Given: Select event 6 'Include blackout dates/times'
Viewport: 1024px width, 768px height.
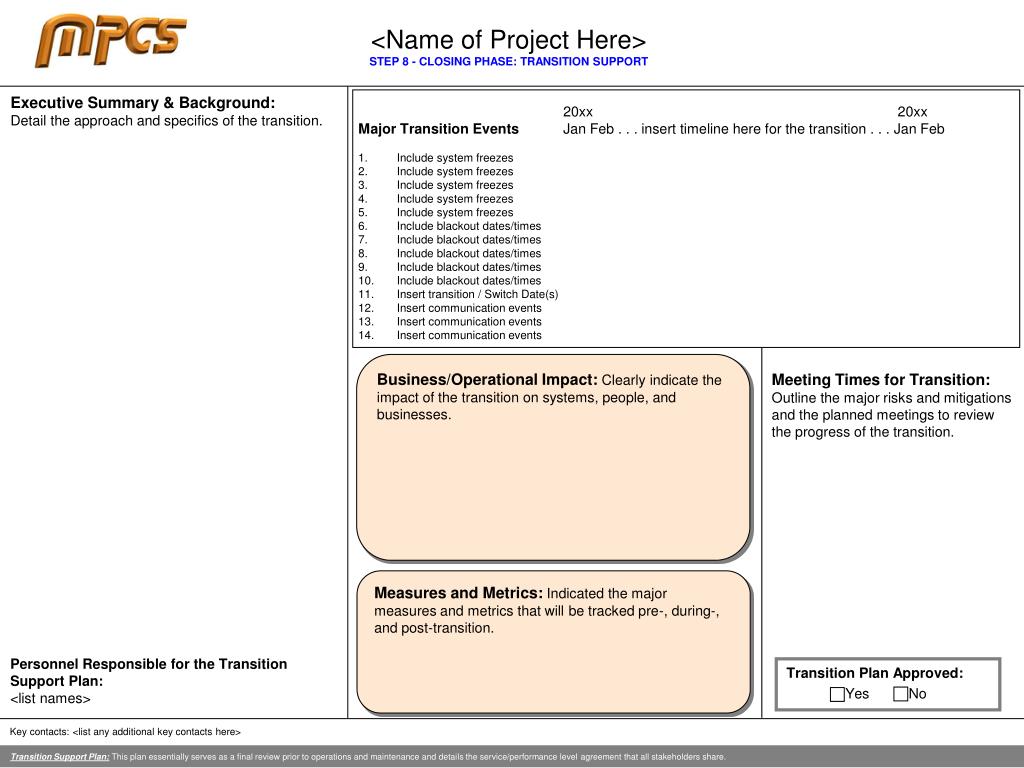Looking at the screenshot, I should (x=469, y=226).
